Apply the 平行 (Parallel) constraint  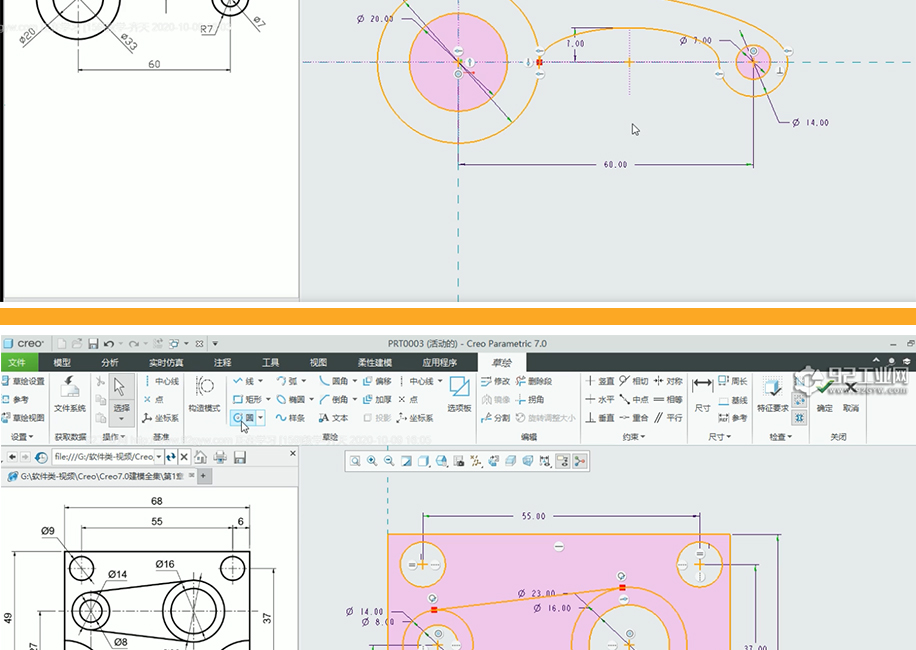pos(668,418)
